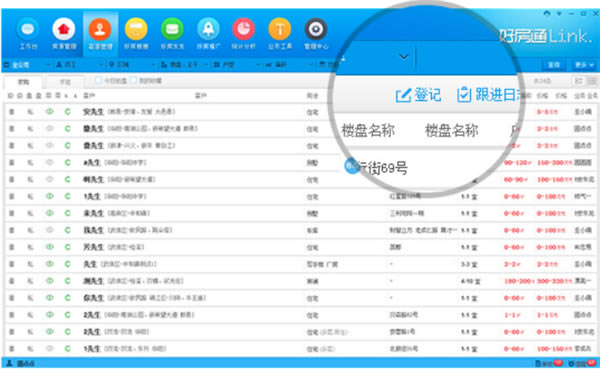Select the red 180-200 area value
Screen dimensions: 600x369
(518, 281)
